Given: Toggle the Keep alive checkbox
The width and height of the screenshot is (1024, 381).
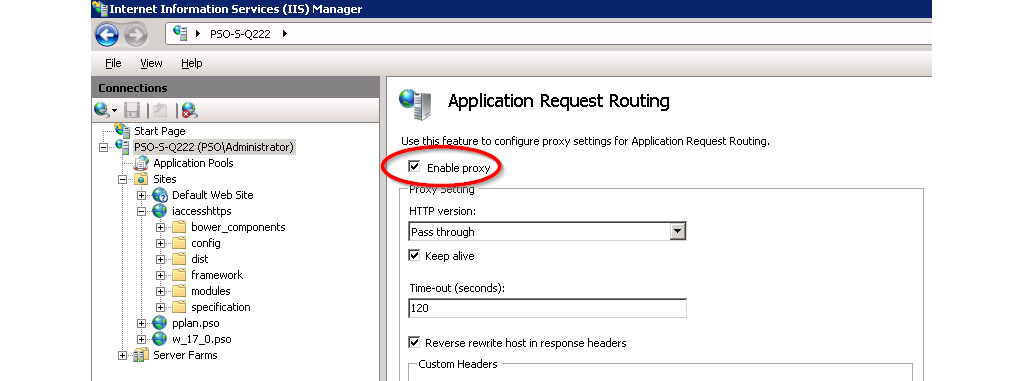Looking at the screenshot, I should [414, 256].
